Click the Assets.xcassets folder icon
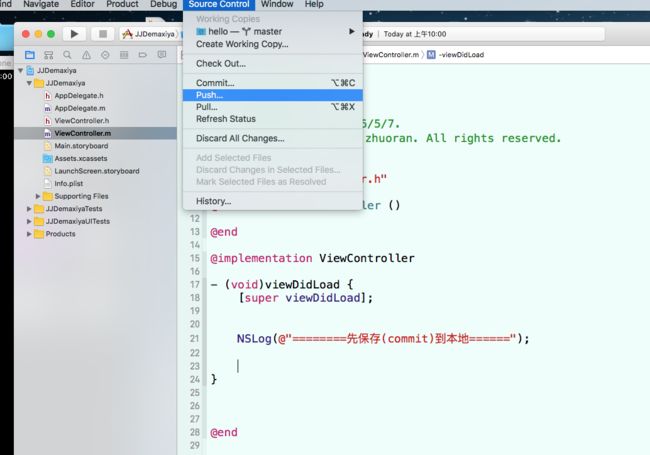650x455 pixels. pyautogui.click(x=48, y=158)
